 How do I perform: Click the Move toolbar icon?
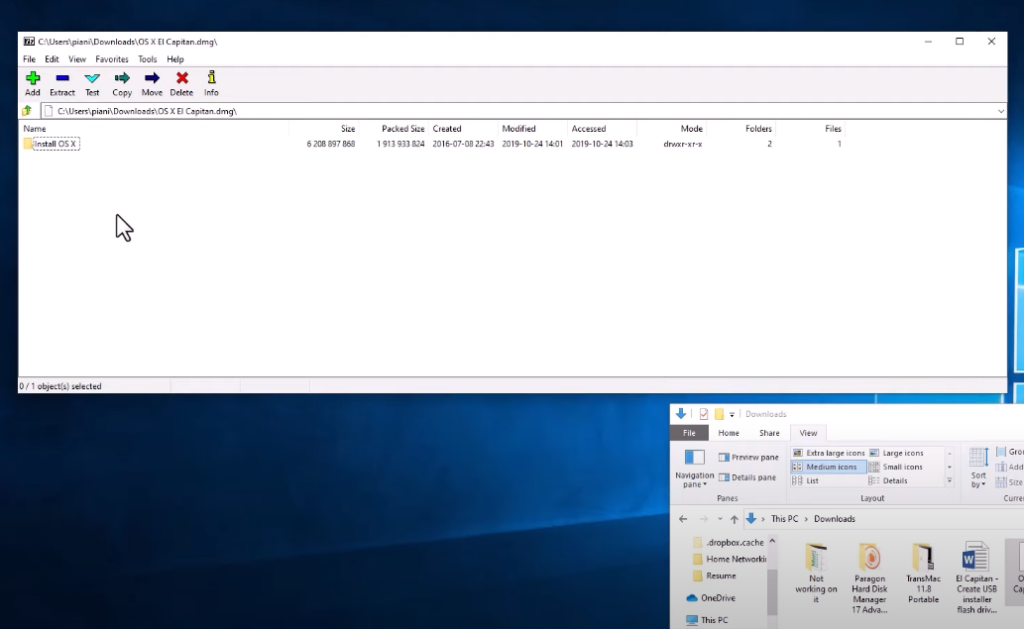tap(152, 84)
